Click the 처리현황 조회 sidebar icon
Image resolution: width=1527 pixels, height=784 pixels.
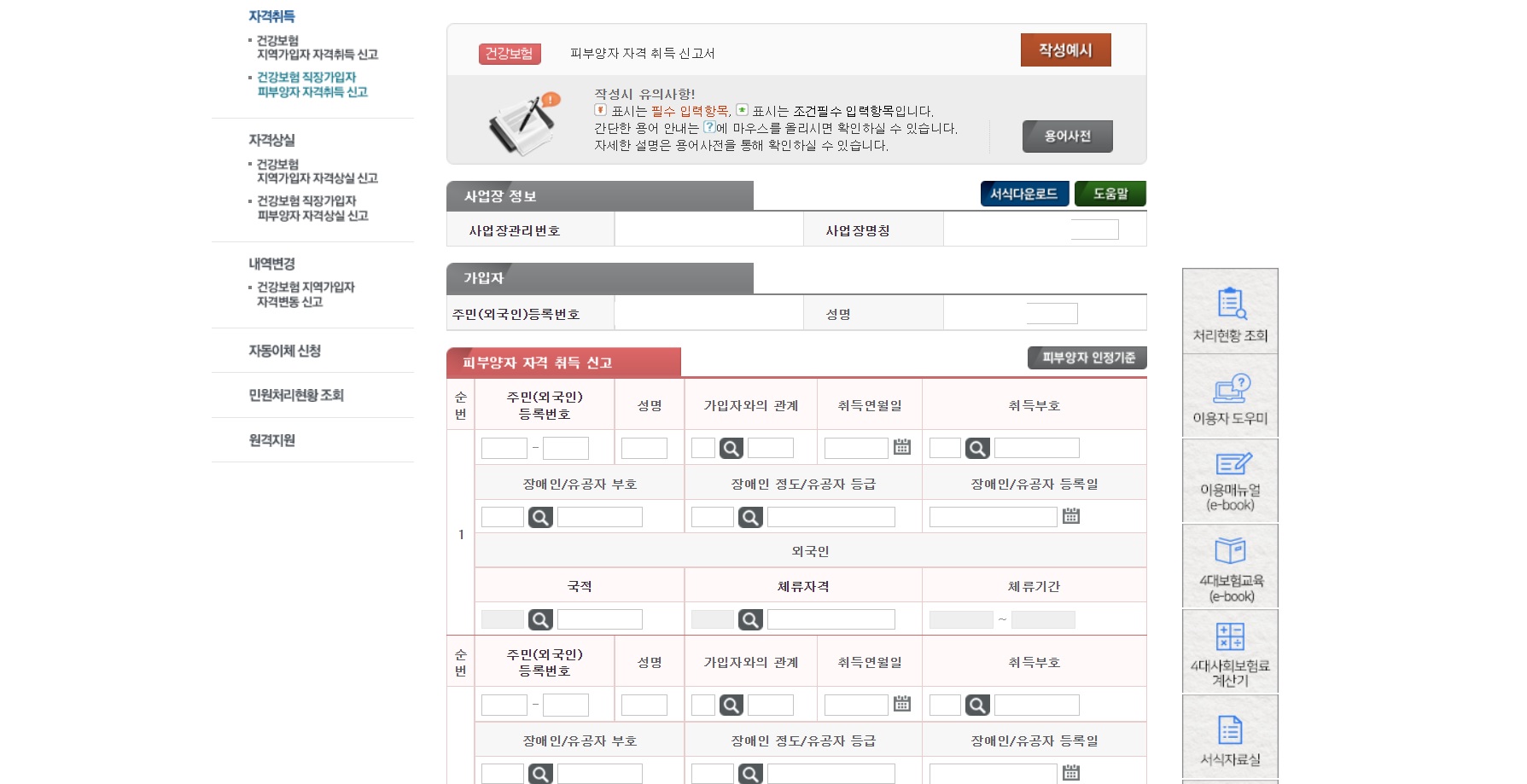pyautogui.click(x=1229, y=311)
